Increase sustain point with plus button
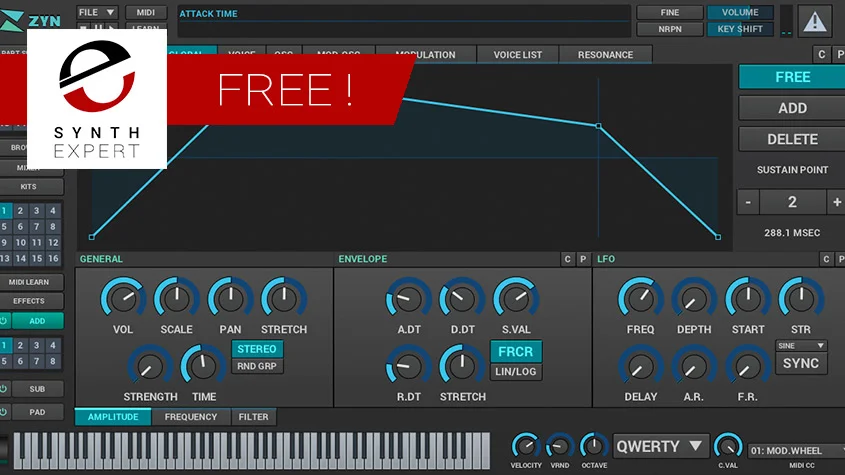This screenshot has width=845, height=475. tap(836, 202)
